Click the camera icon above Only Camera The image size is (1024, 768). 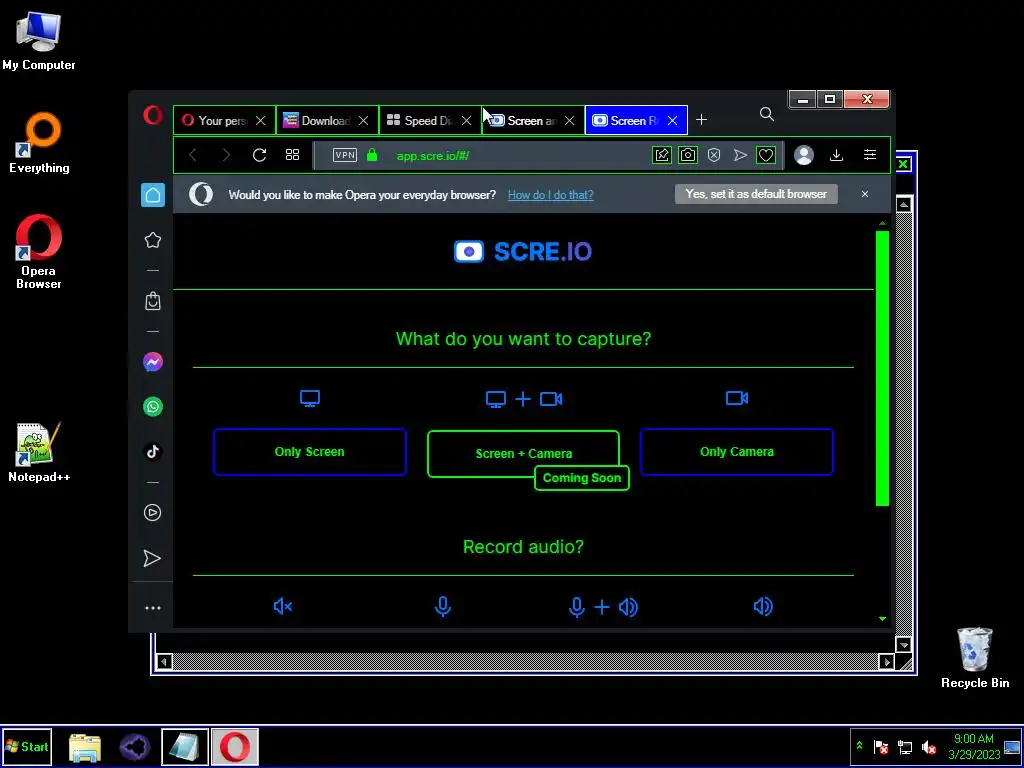tap(737, 398)
